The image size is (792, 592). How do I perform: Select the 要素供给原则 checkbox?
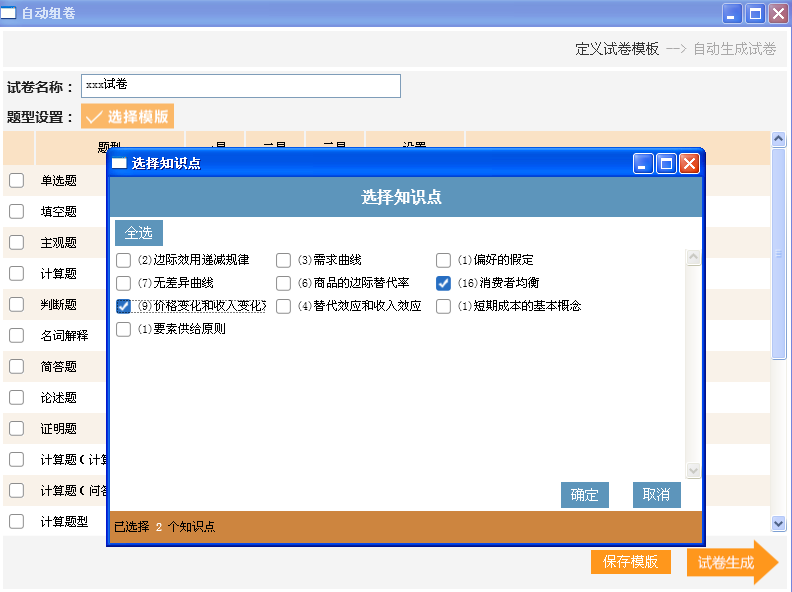tap(124, 329)
